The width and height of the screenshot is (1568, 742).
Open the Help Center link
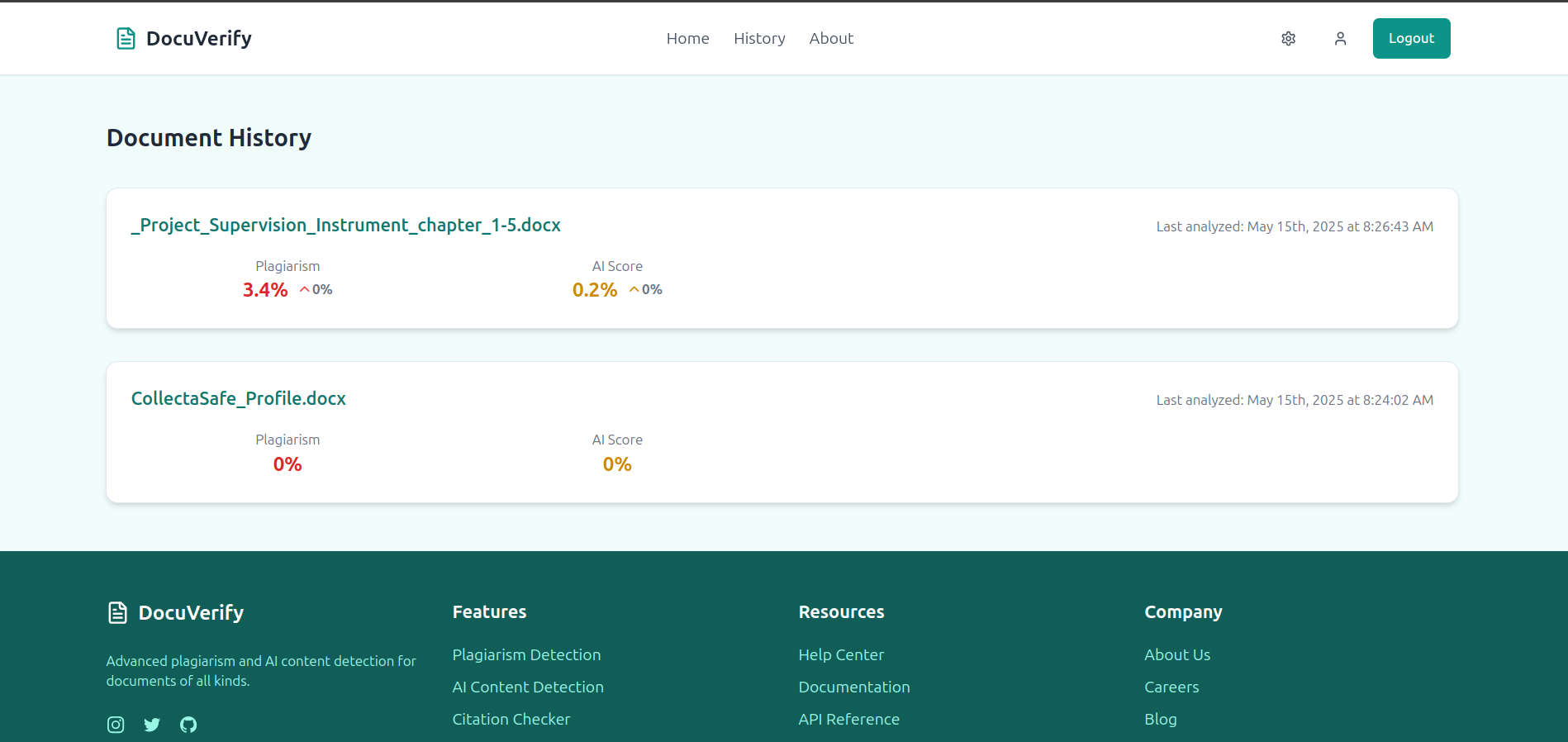coord(841,655)
